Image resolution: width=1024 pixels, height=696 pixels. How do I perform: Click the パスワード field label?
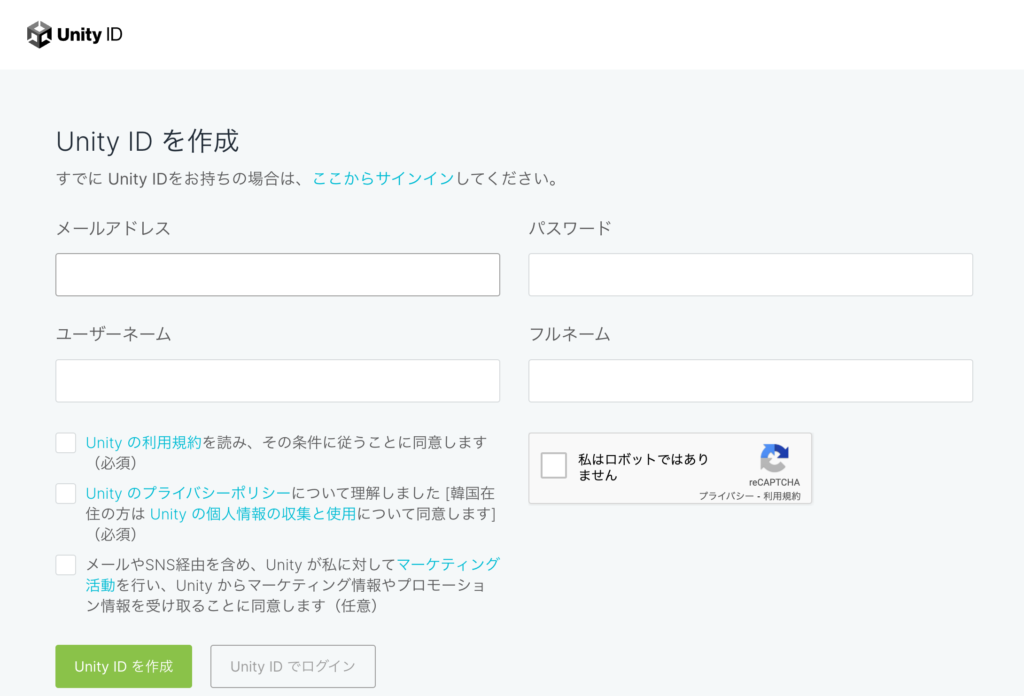click(x=570, y=229)
